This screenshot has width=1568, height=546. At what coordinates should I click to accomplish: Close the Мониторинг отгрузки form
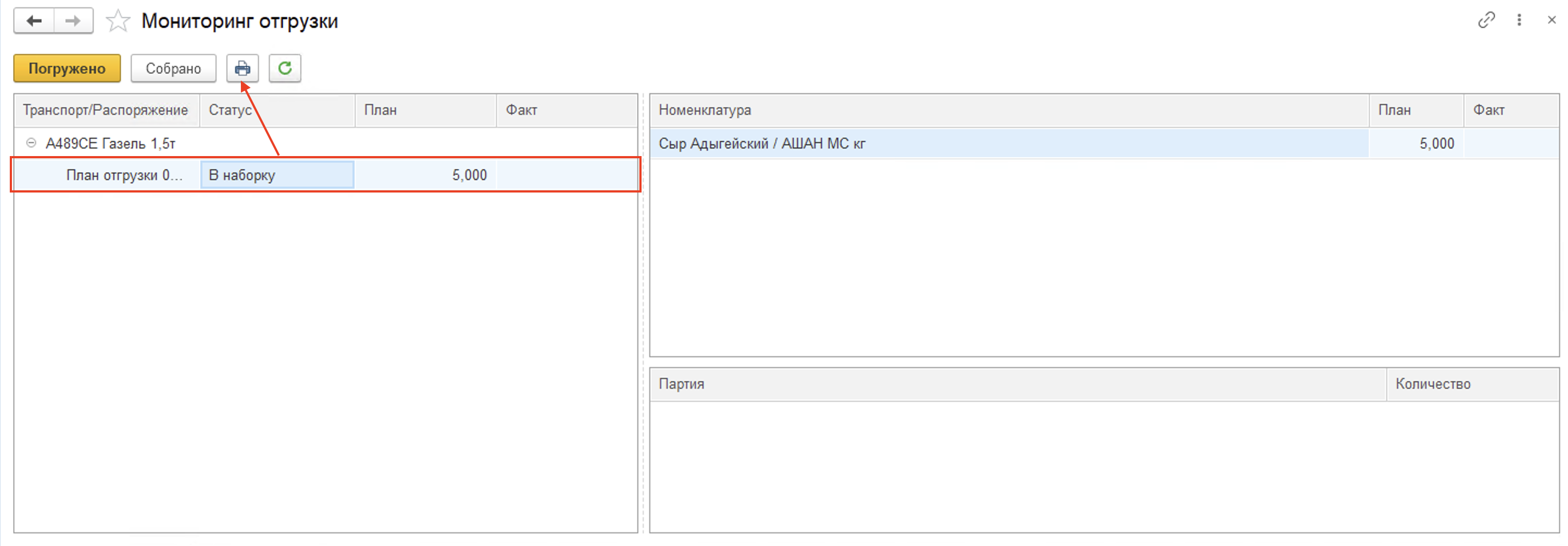point(1552,20)
